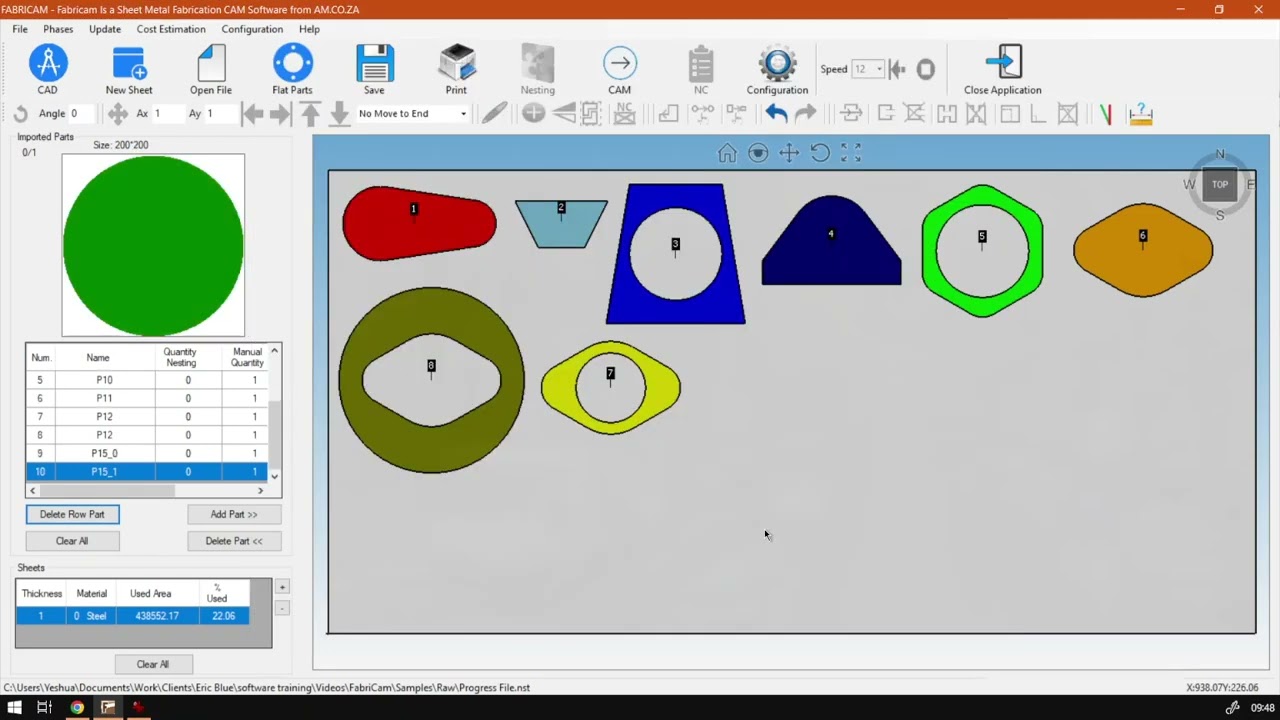Open the Configuration menu in menu bar

(252, 29)
